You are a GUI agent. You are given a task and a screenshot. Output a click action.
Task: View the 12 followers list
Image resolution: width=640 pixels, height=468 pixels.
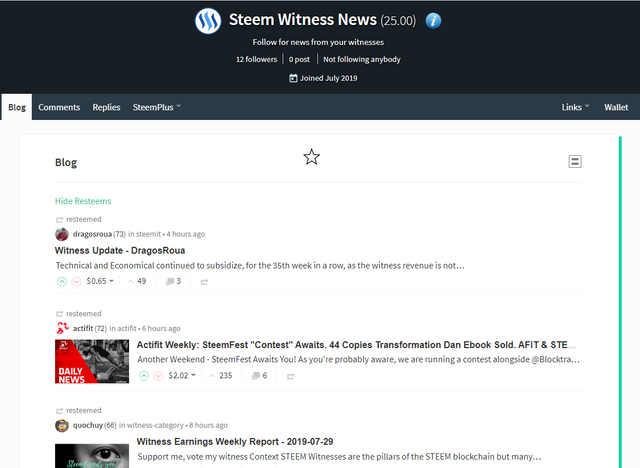(256, 60)
